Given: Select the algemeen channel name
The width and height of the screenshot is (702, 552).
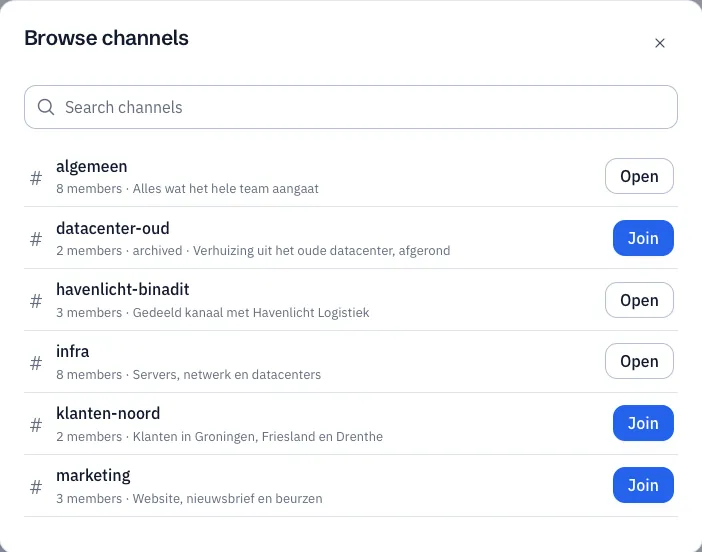Looking at the screenshot, I should point(92,167).
